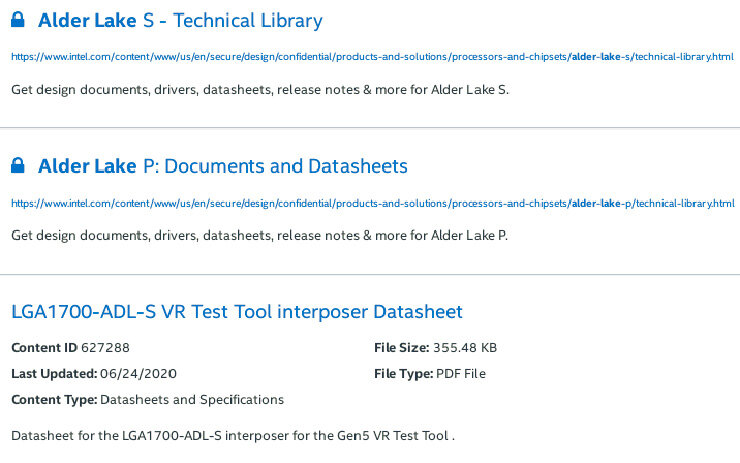
Task: Follow the alder-lake-p technical-library URL
Action: coord(373,203)
